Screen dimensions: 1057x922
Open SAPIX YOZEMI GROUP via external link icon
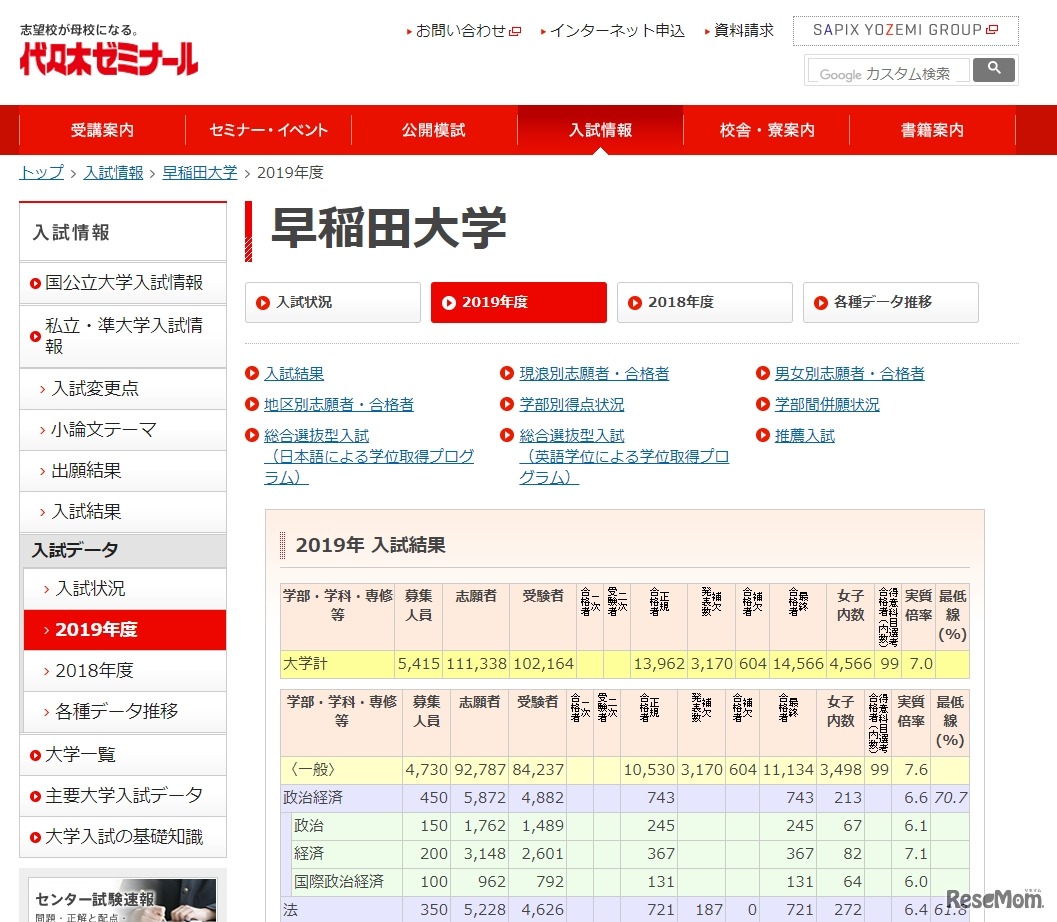990,30
